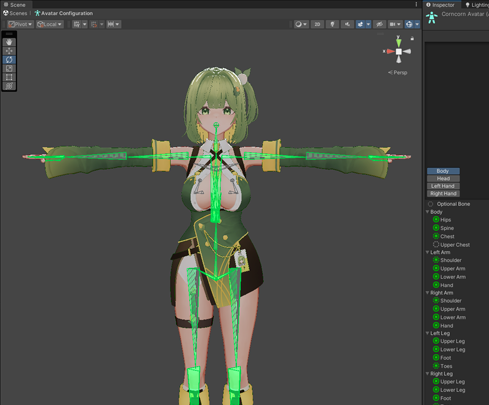Click the Left Hand mapping button

(443, 186)
